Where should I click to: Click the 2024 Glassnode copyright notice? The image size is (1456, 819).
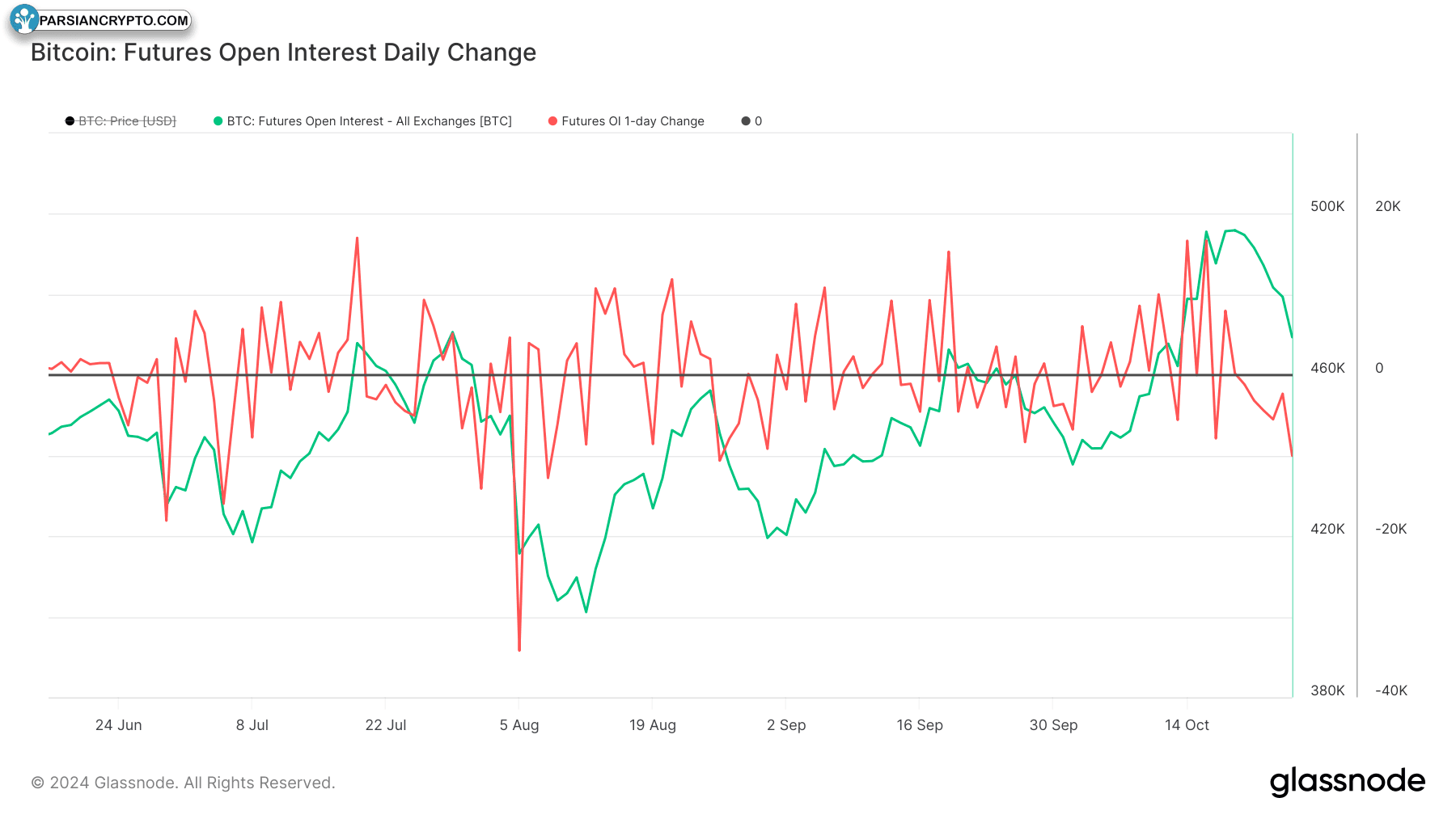click(183, 783)
